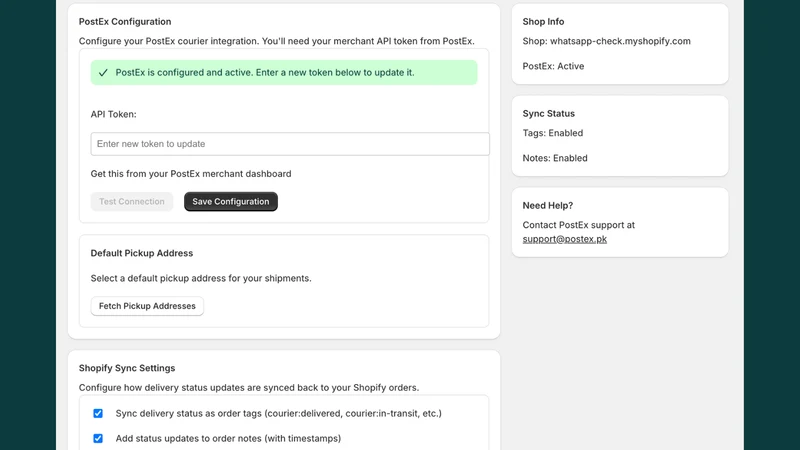800x450 pixels.
Task: Toggle add status updates to order notes checkbox
Action: (x=98, y=438)
